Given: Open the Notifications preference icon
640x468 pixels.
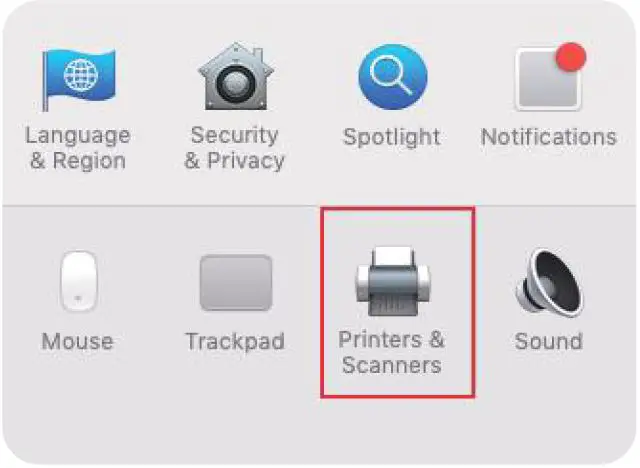Looking at the screenshot, I should pos(550,76).
